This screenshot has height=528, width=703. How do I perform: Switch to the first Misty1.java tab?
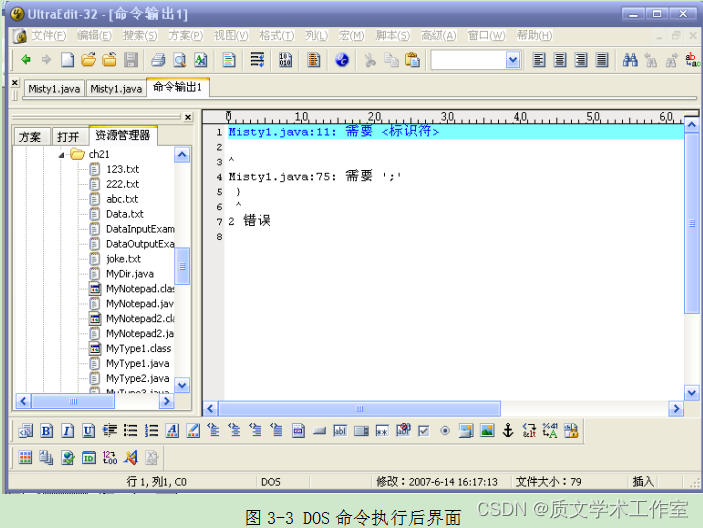(x=54, y=89)
